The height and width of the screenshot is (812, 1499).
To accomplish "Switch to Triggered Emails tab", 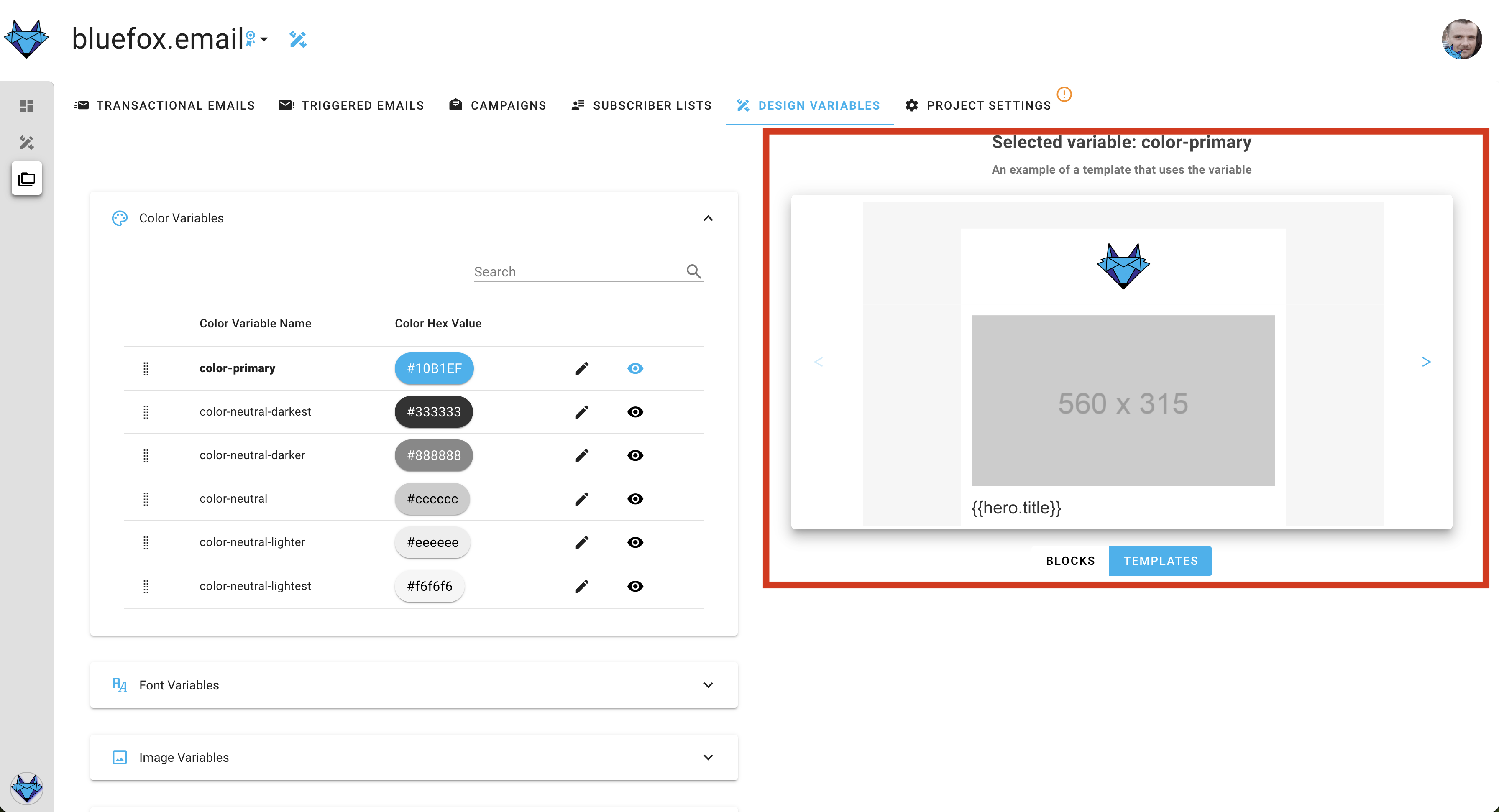I will [x=351, y=105].
